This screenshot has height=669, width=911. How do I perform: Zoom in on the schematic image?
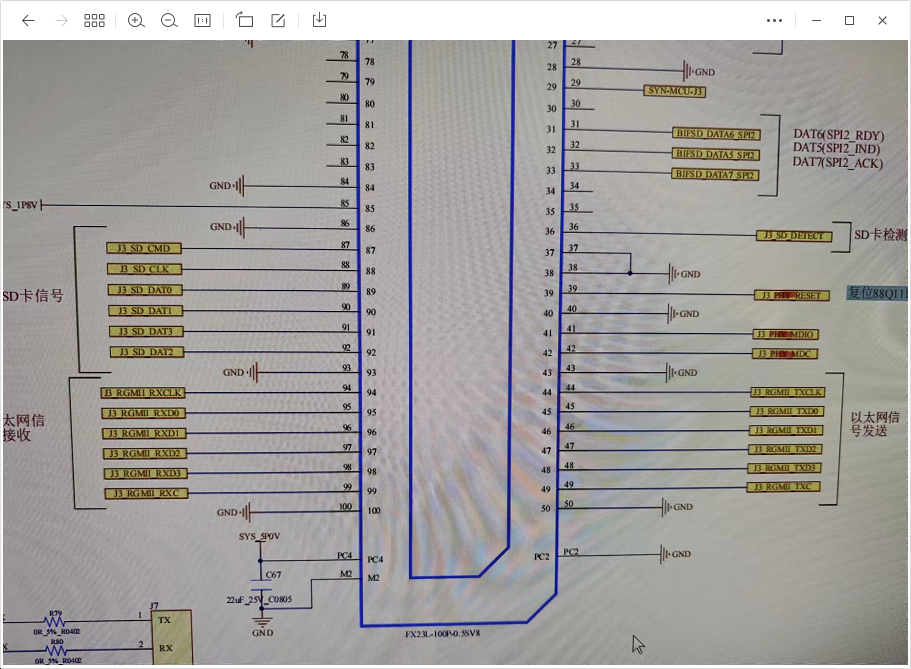(136, 20)
